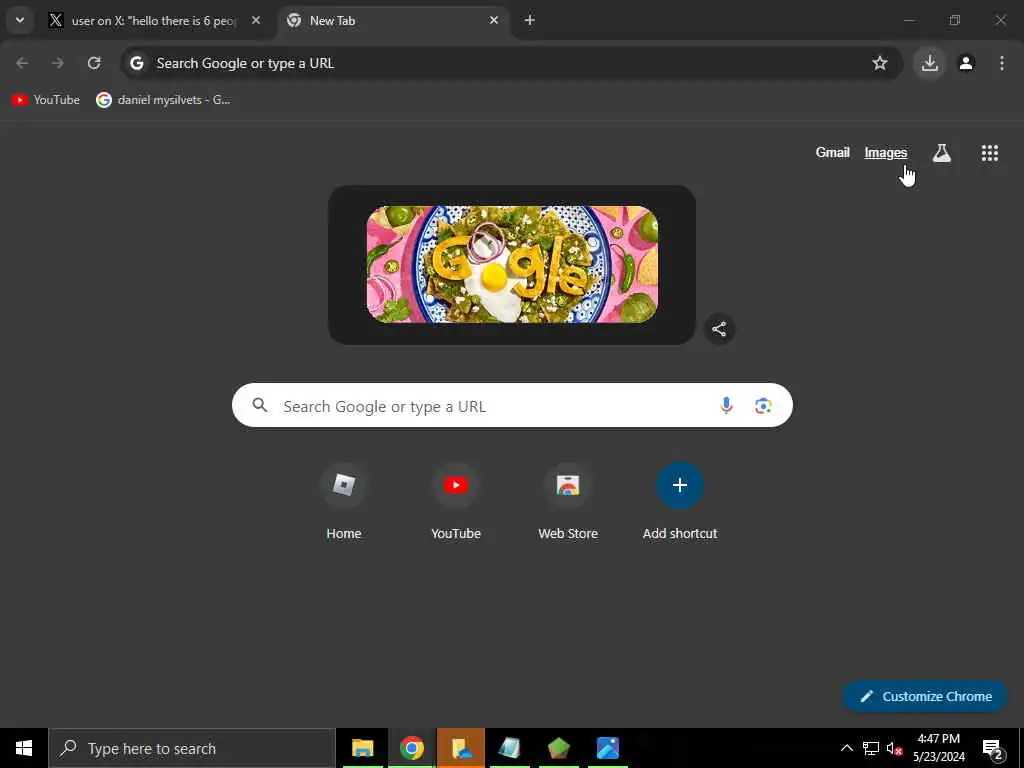Open the YouTube shortcut tile
1024x768 pixels.
coord(456,502)
